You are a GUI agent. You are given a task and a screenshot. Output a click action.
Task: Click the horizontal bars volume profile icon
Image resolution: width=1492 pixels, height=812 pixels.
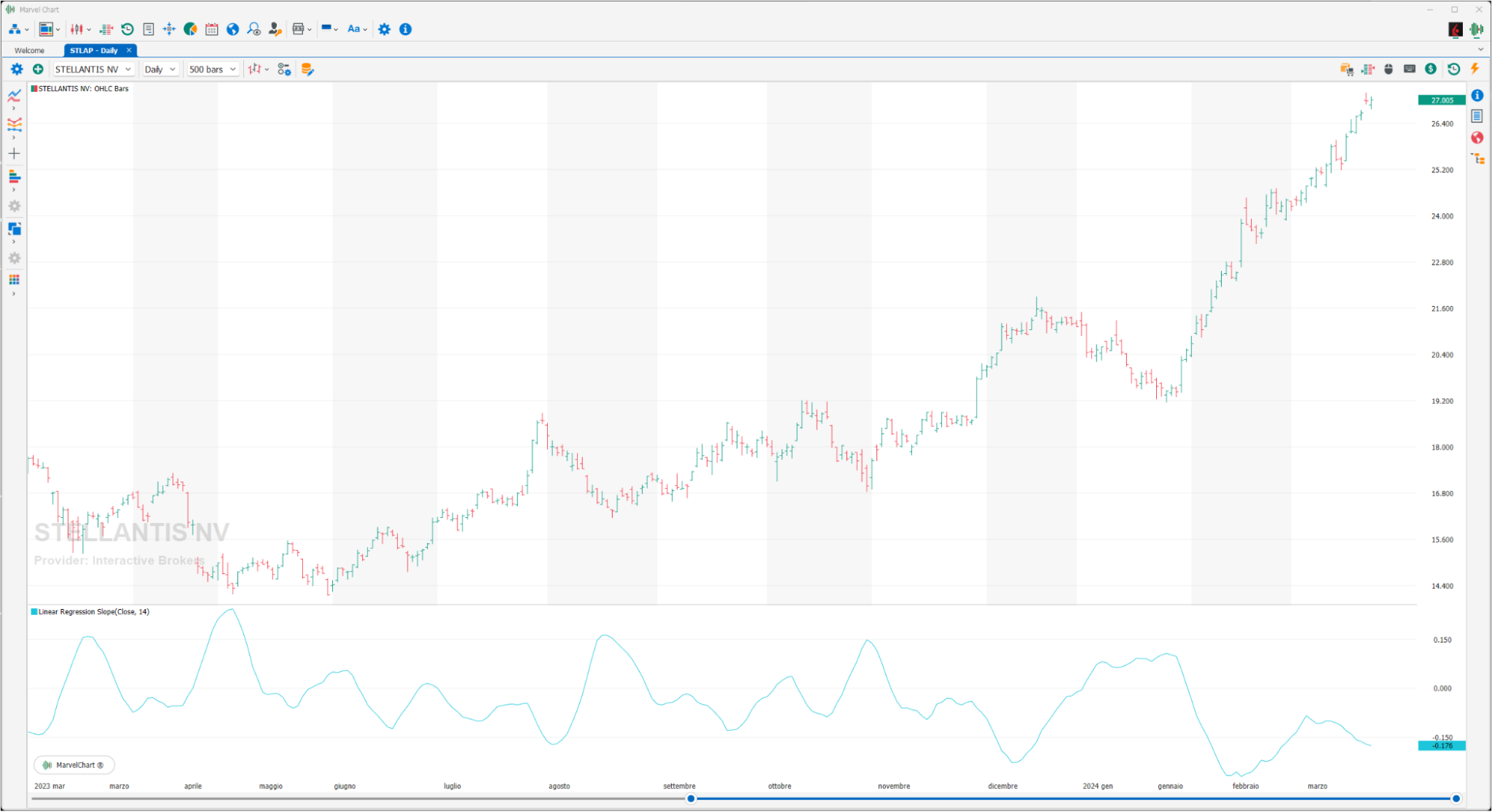[14, 176]
